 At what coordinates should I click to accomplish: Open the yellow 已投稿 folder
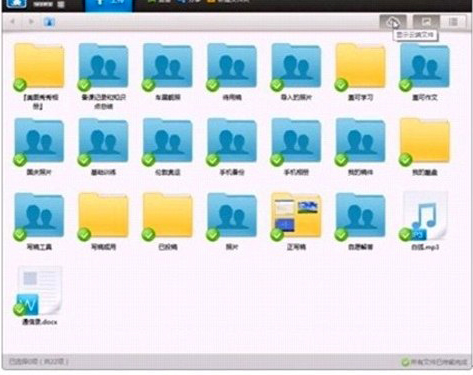[x=168, y=221]
